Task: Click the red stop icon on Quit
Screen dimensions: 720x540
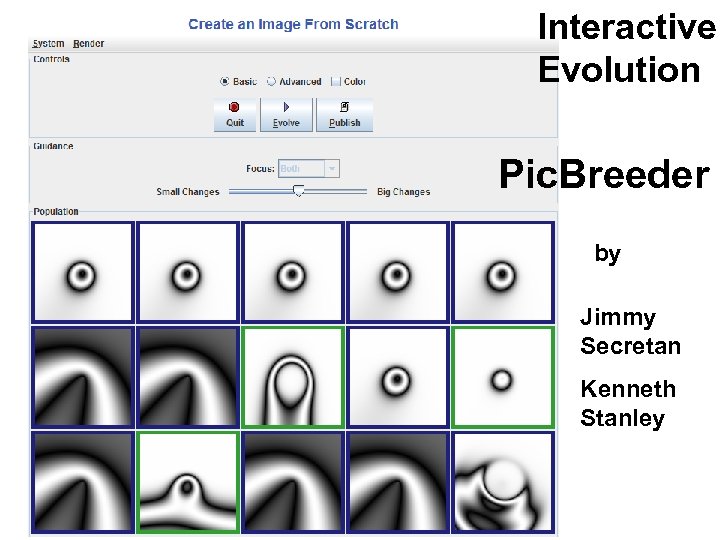Action: [x=234, y=107]
